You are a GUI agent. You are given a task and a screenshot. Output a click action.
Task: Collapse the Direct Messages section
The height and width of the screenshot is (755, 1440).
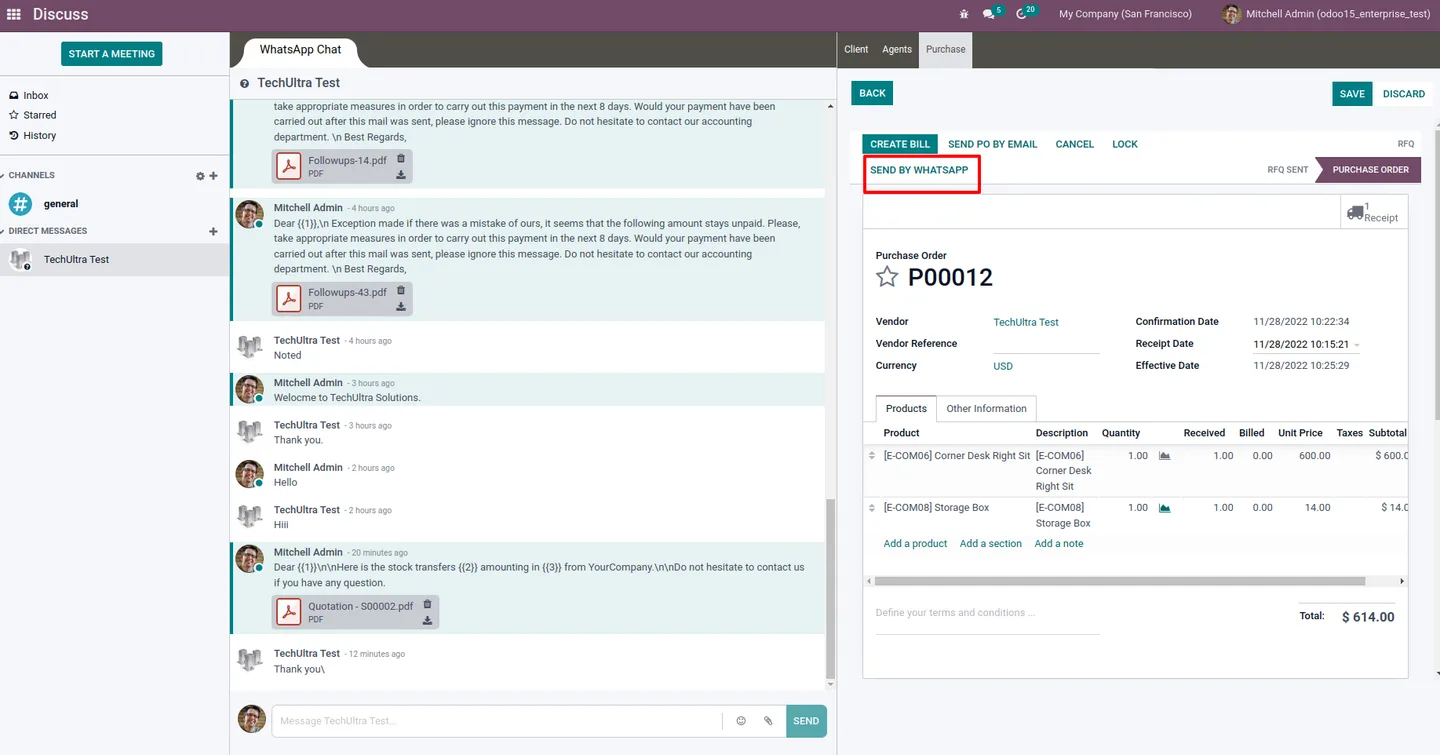(x=44, y=231)
